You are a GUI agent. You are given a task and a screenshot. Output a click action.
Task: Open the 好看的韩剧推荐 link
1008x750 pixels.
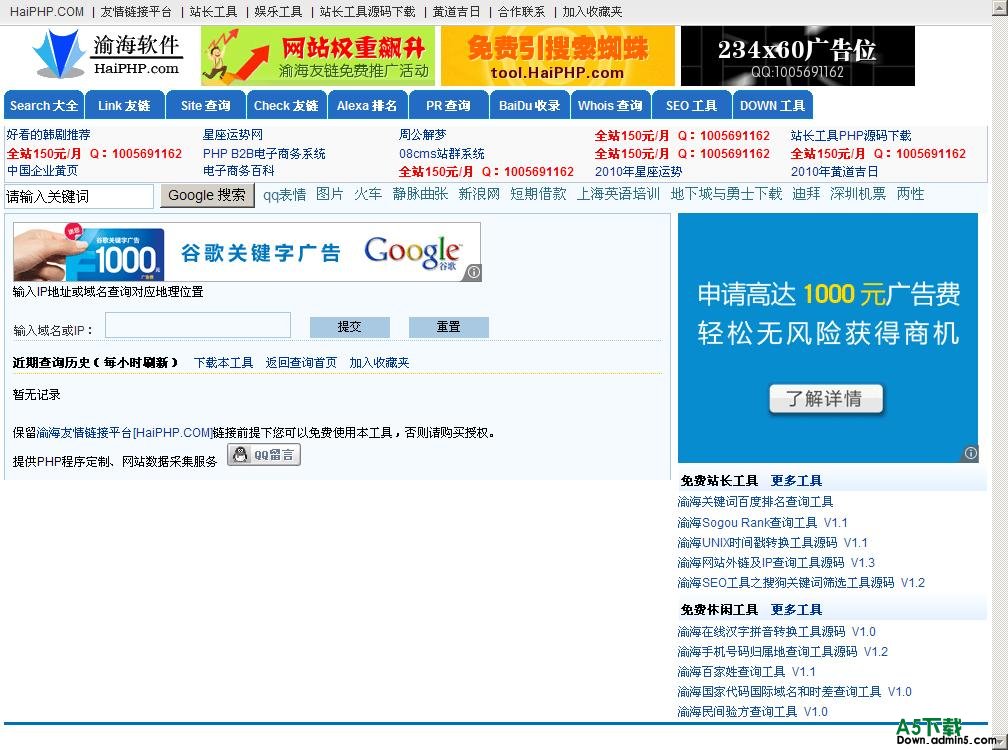click(x=48, y=135)
